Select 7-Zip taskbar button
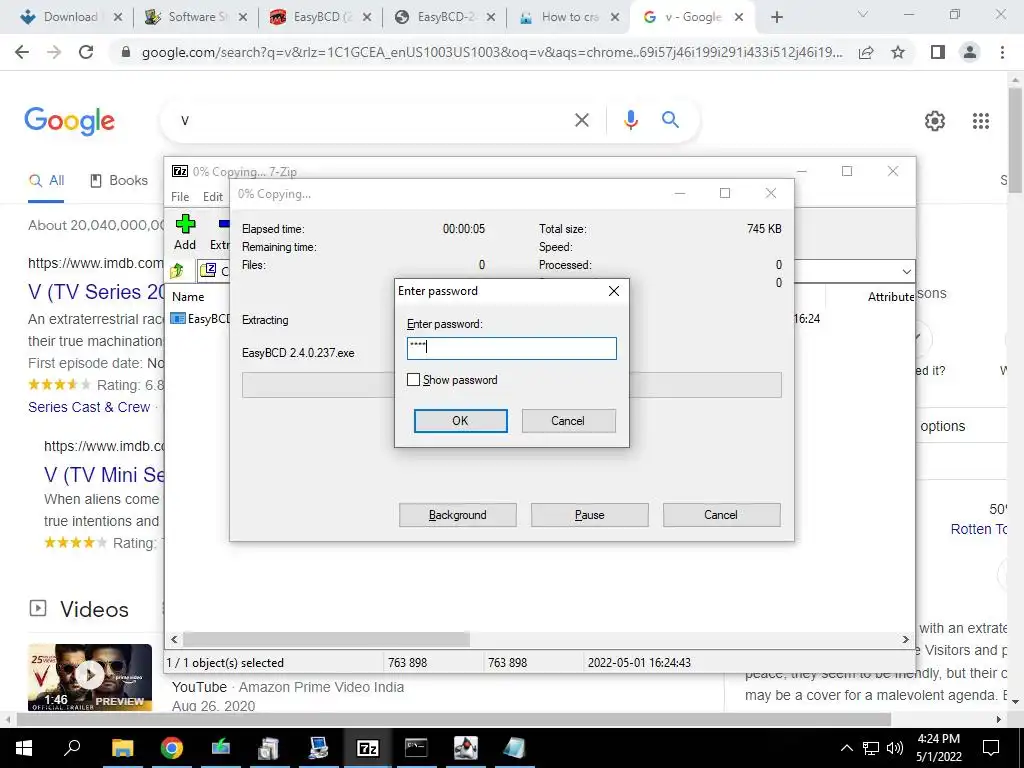 pos(368,748)
